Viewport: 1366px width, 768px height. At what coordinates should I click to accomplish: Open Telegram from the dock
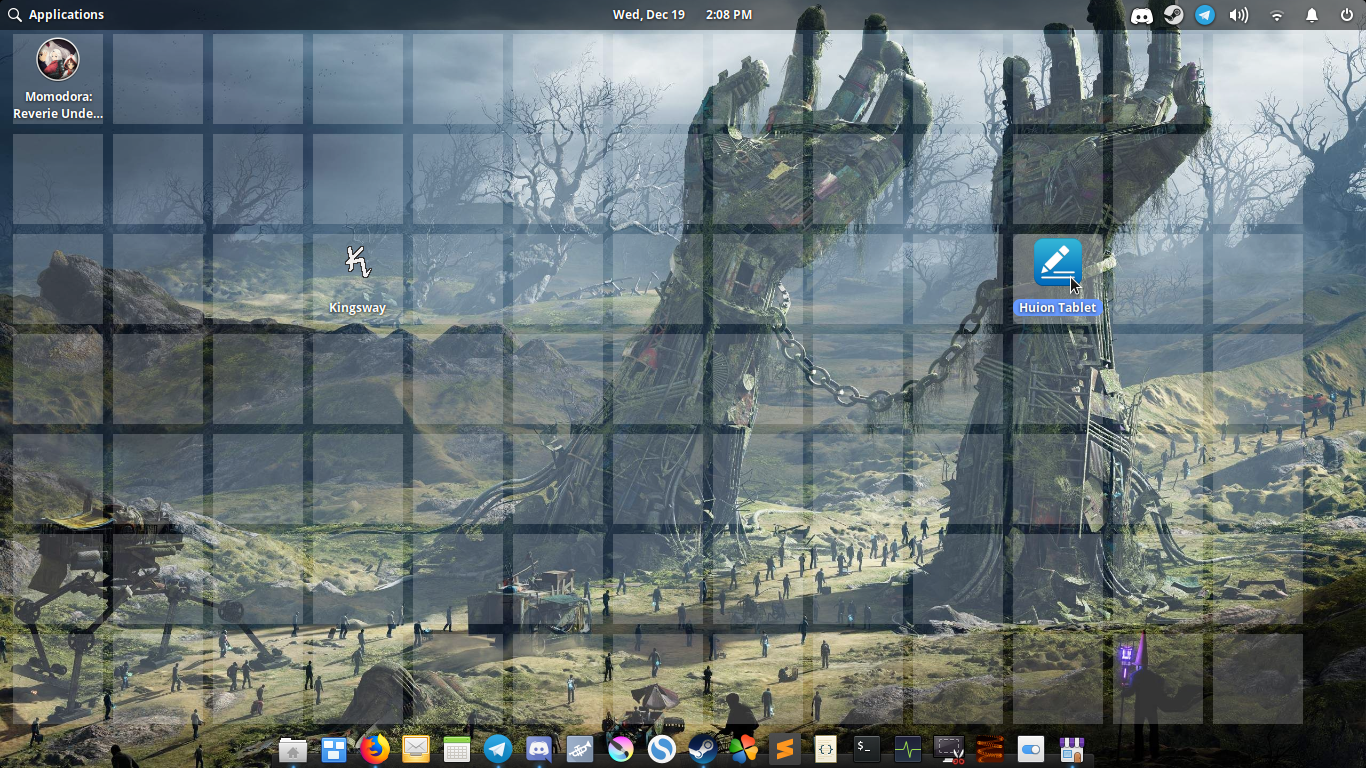pos(498,749)
